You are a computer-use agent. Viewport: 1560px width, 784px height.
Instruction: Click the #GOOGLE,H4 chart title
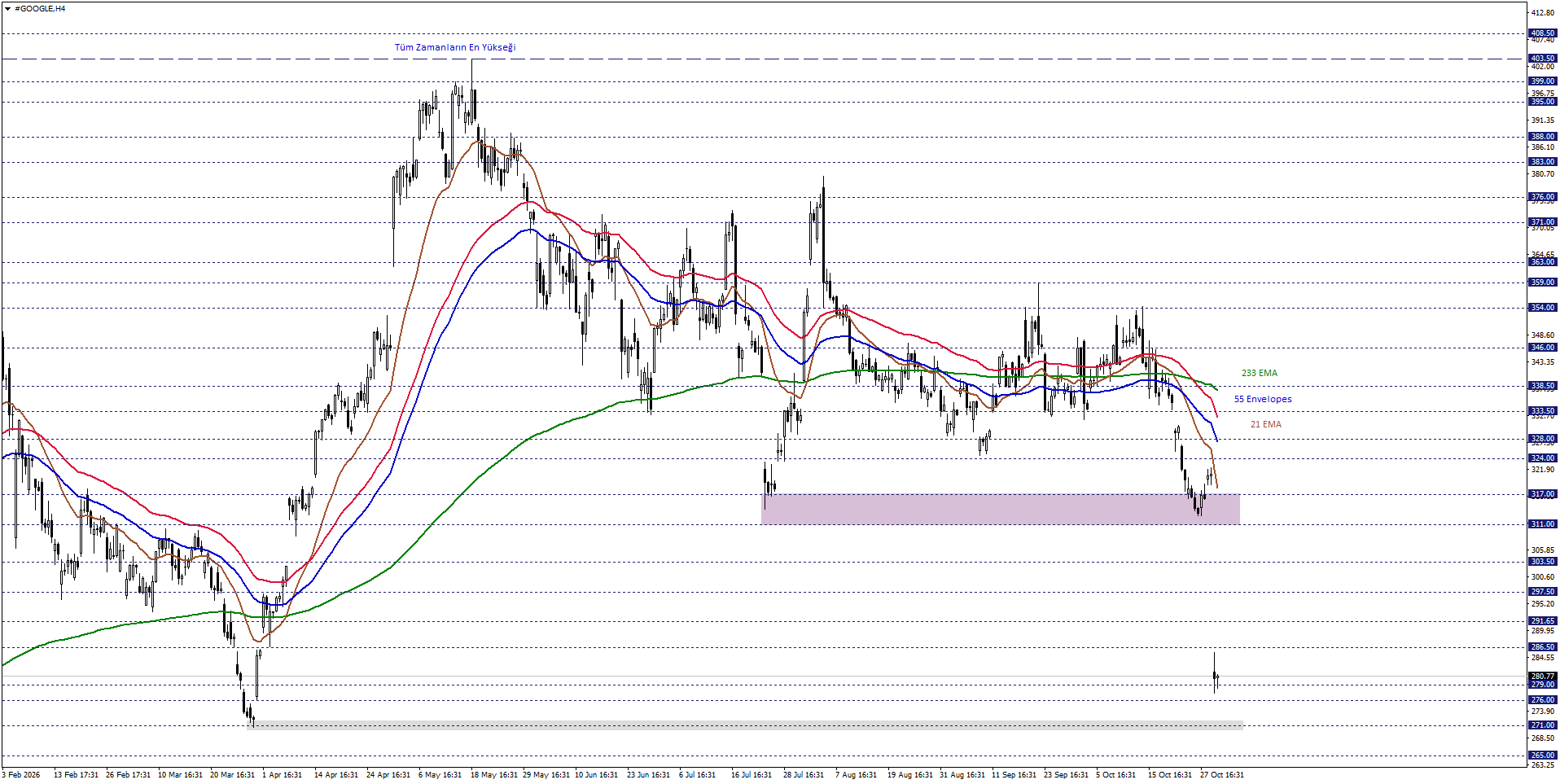coord(40,9)
